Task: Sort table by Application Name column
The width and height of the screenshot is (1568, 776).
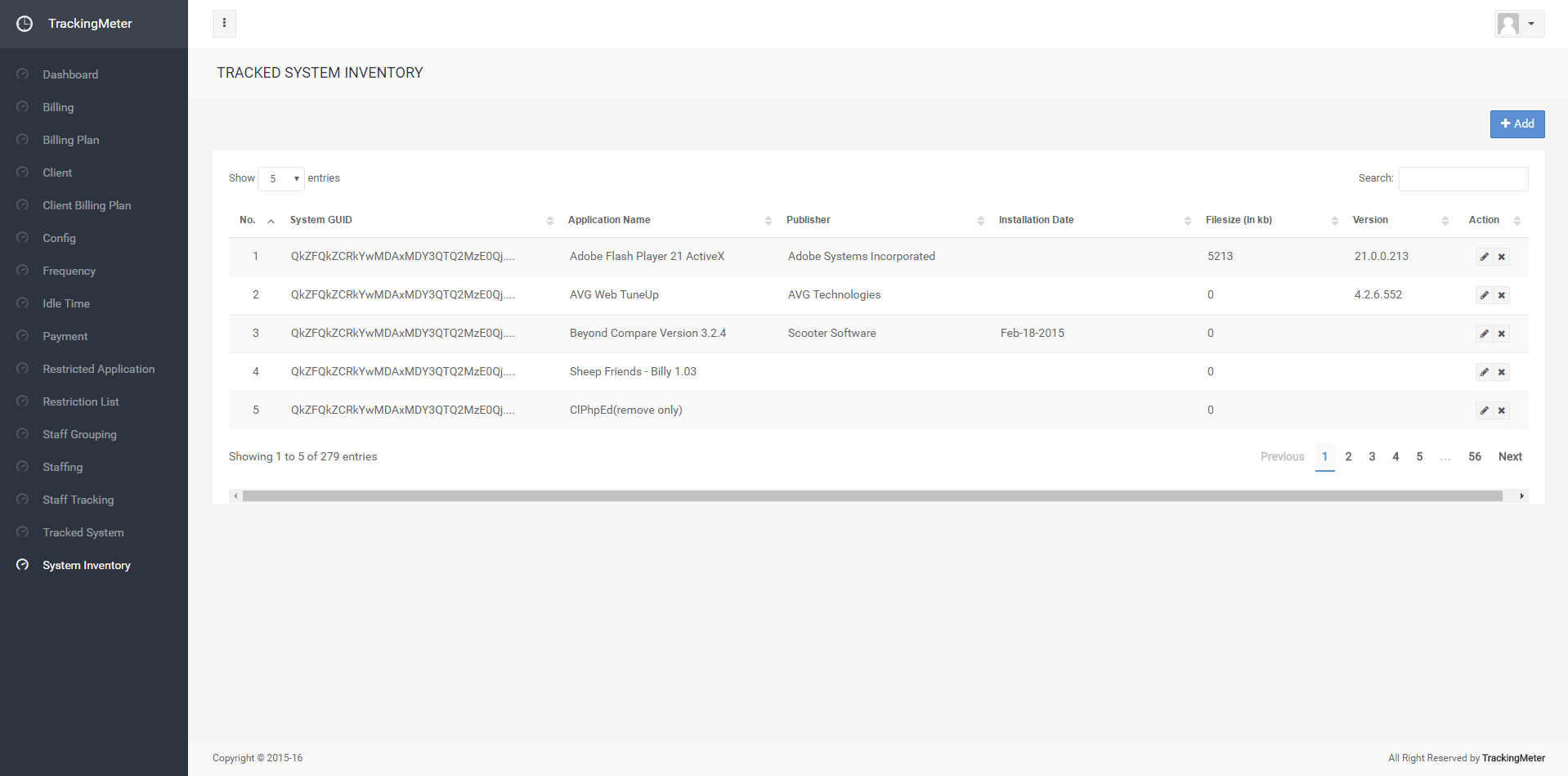Action: click(x=609, y=220)
